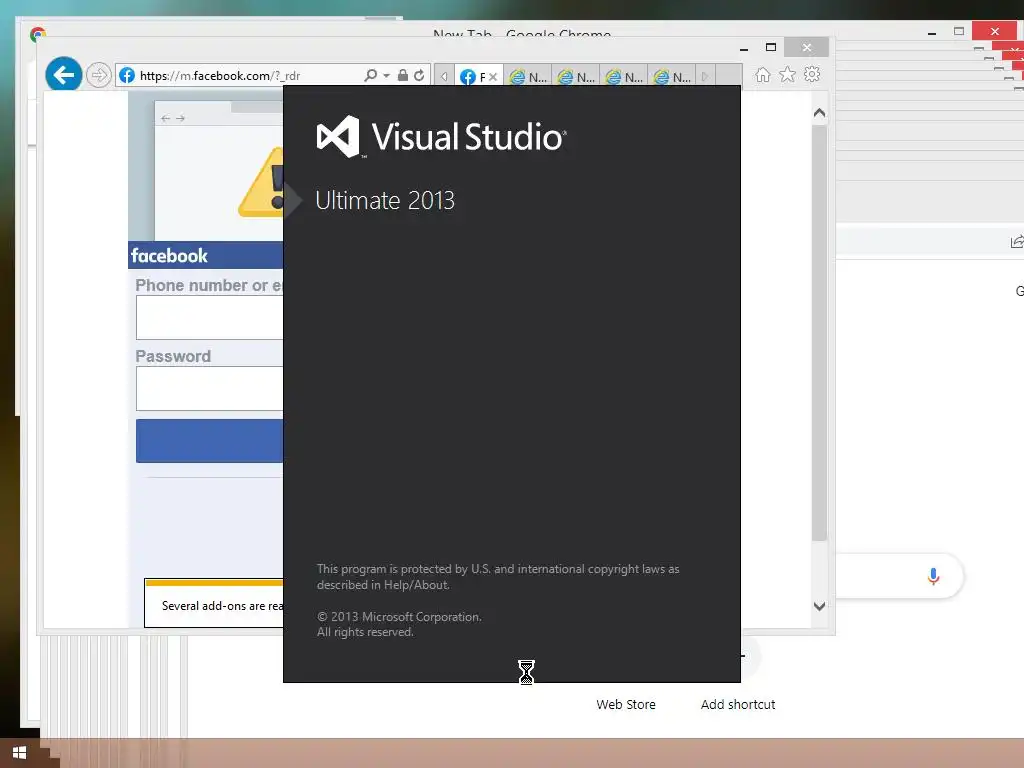Click the yellow warning icon on Facebook page
Screen dimensions: 1024x768
261,183
